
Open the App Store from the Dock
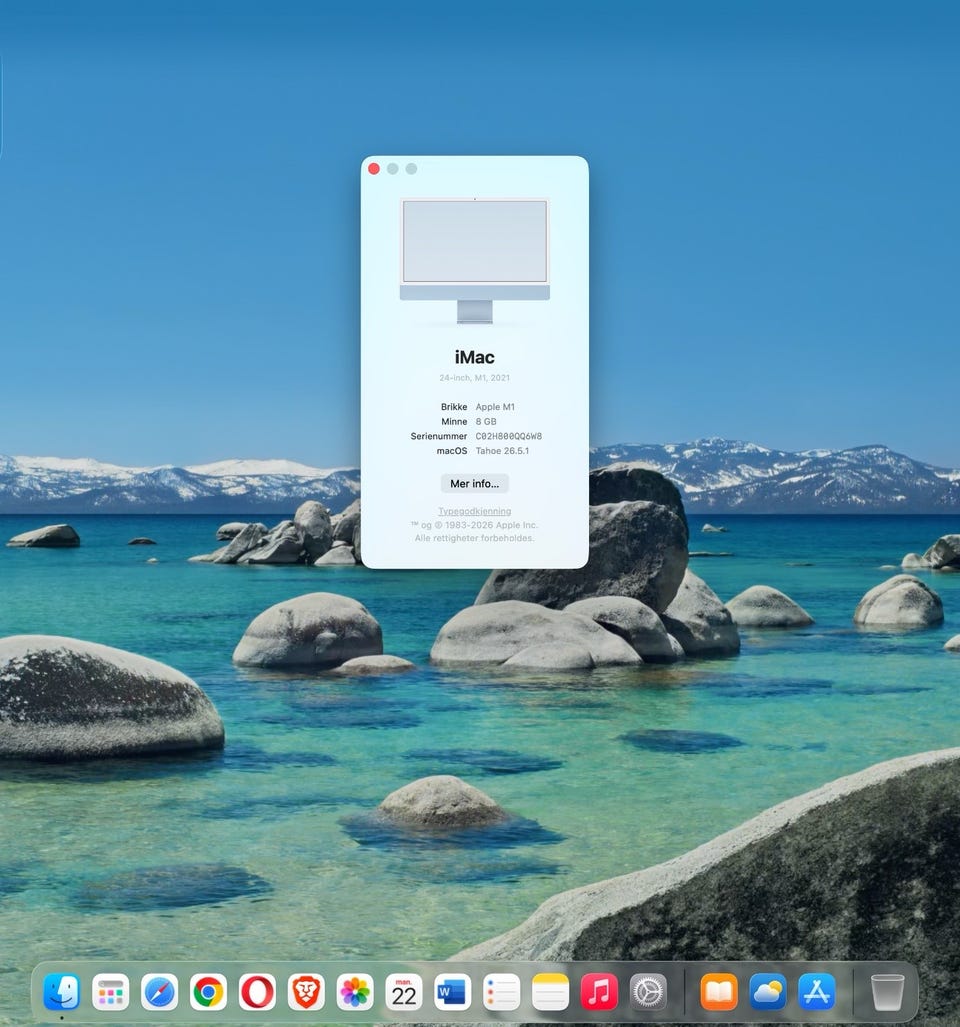pyautogui.click(x=817, y=992)
